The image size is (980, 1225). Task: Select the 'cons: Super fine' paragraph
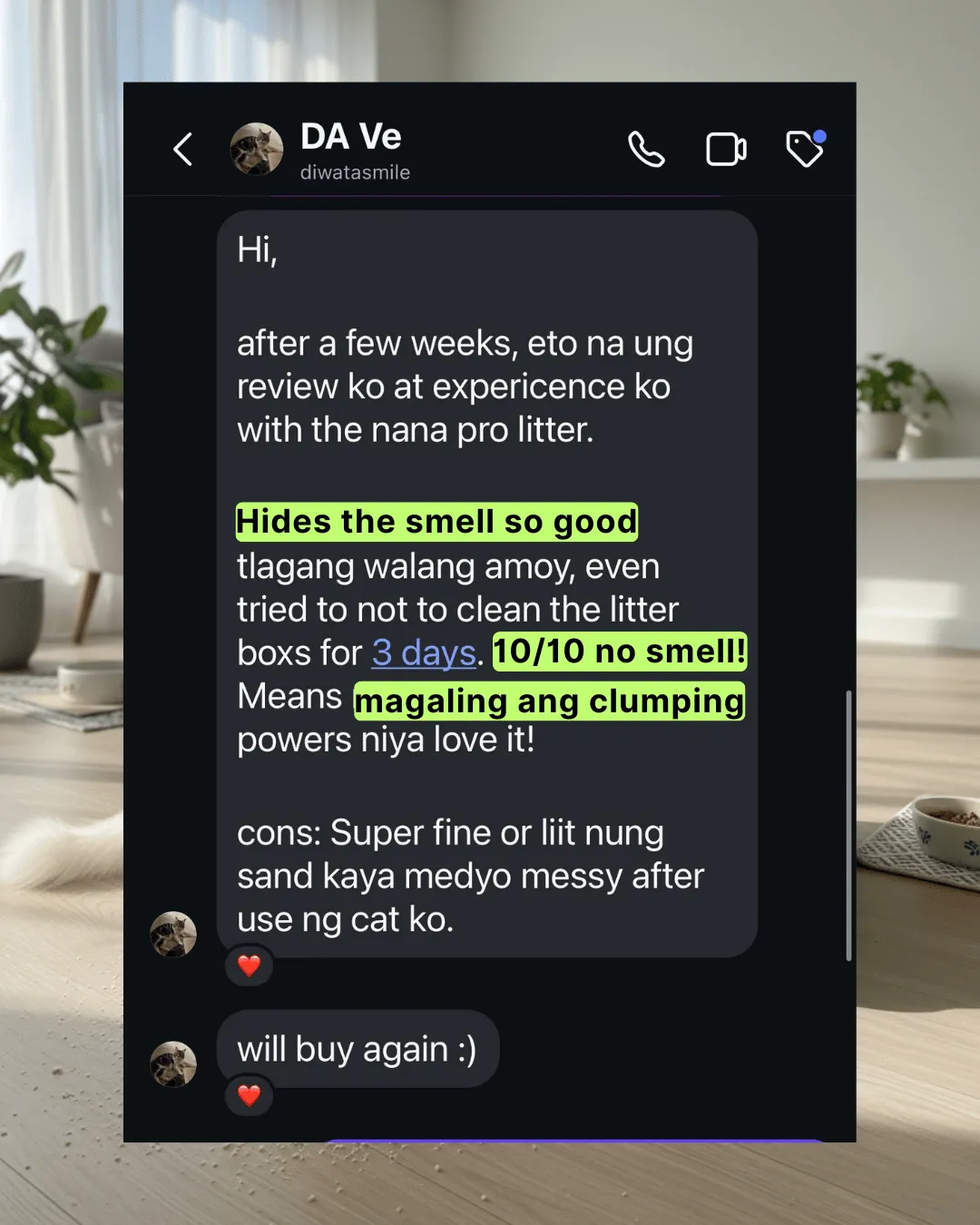pyautogui.click(x=470, y=876)
